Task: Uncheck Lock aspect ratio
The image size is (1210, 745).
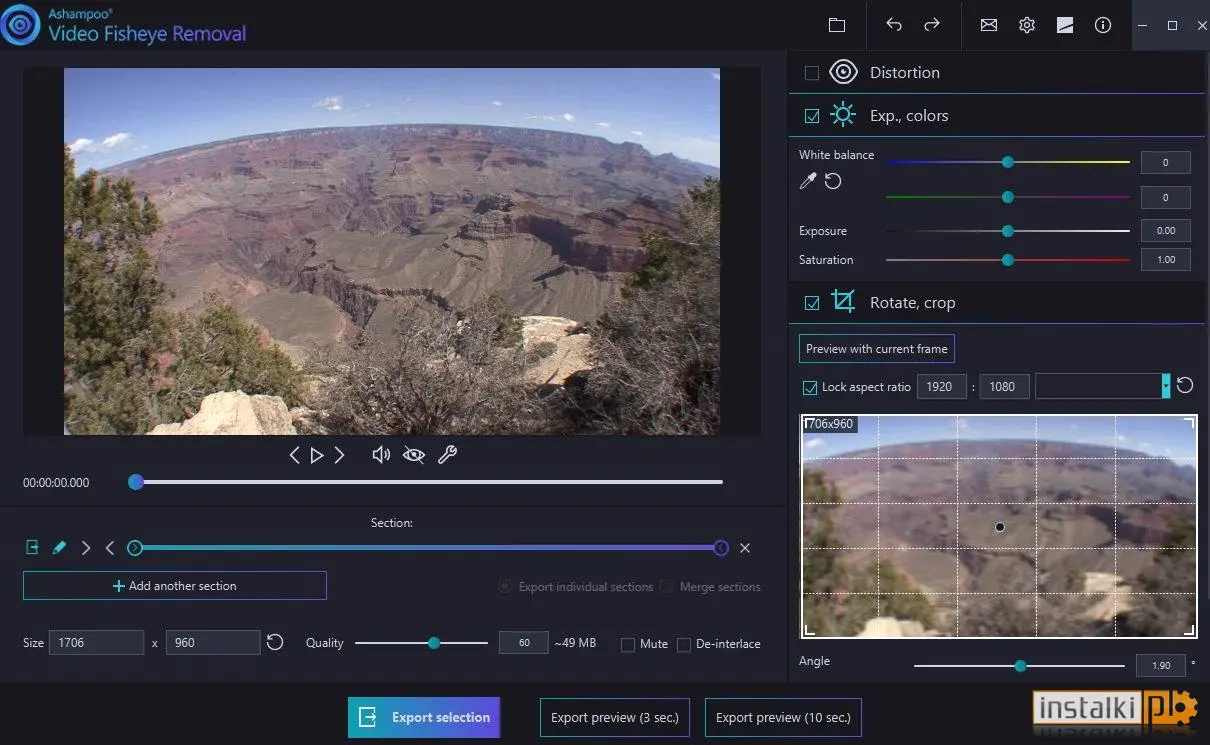Action: point(810,387)
